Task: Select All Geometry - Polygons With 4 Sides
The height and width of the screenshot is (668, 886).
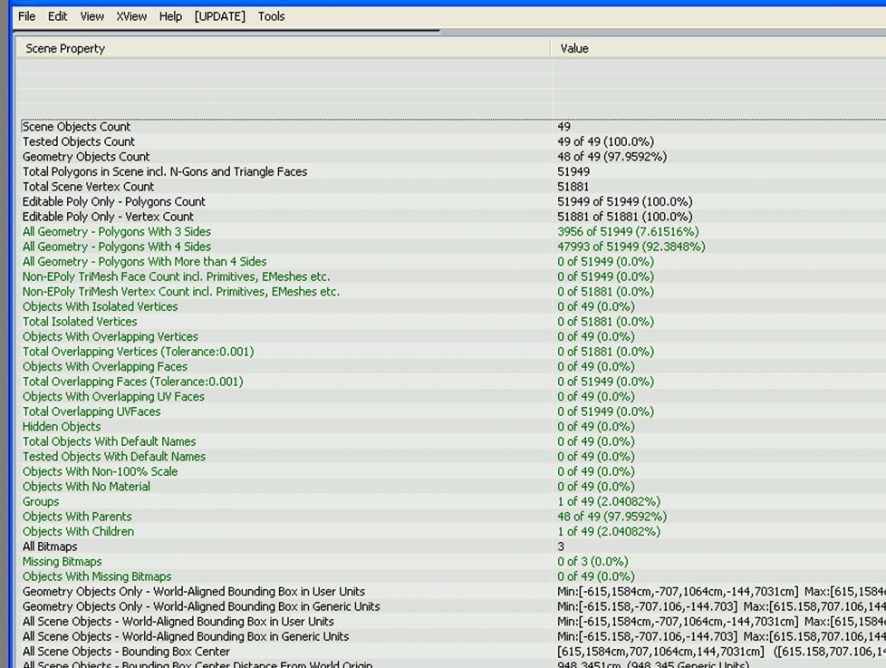Action: pos(117,247)
